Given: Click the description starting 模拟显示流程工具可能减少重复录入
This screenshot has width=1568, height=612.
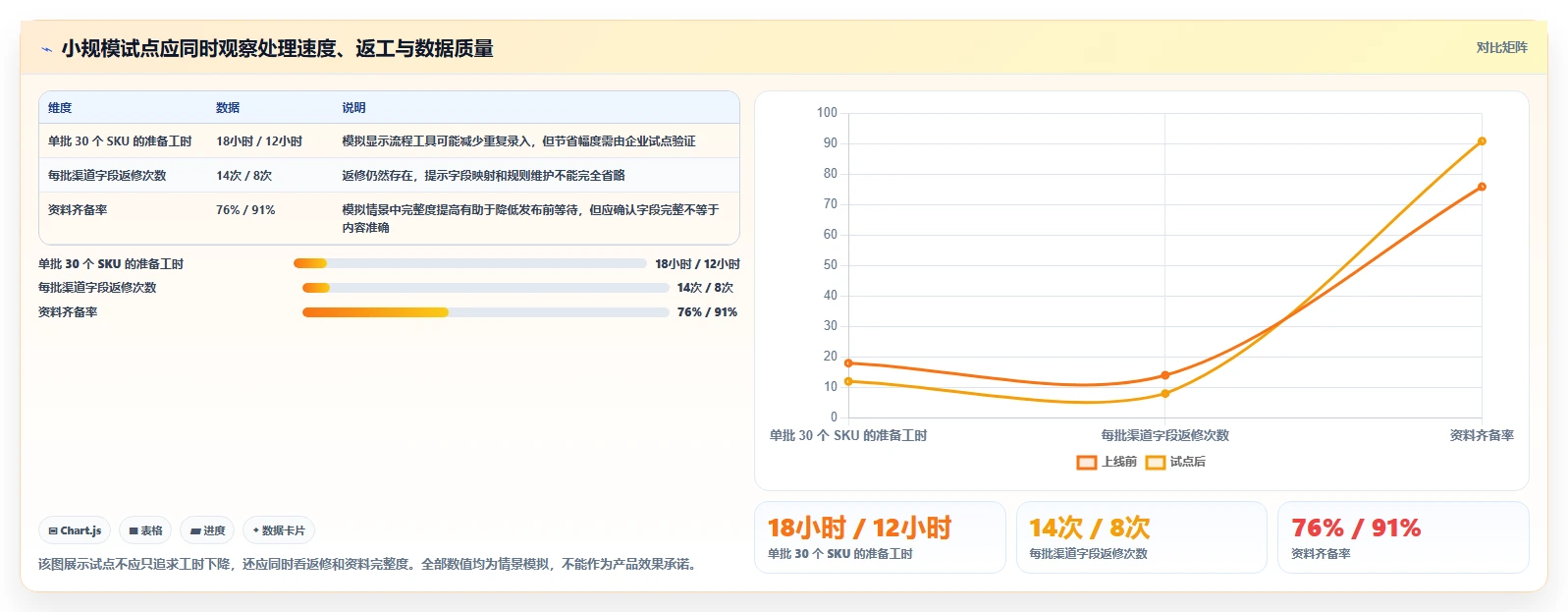Looking at the screenshot, I should tap(518, 141).
